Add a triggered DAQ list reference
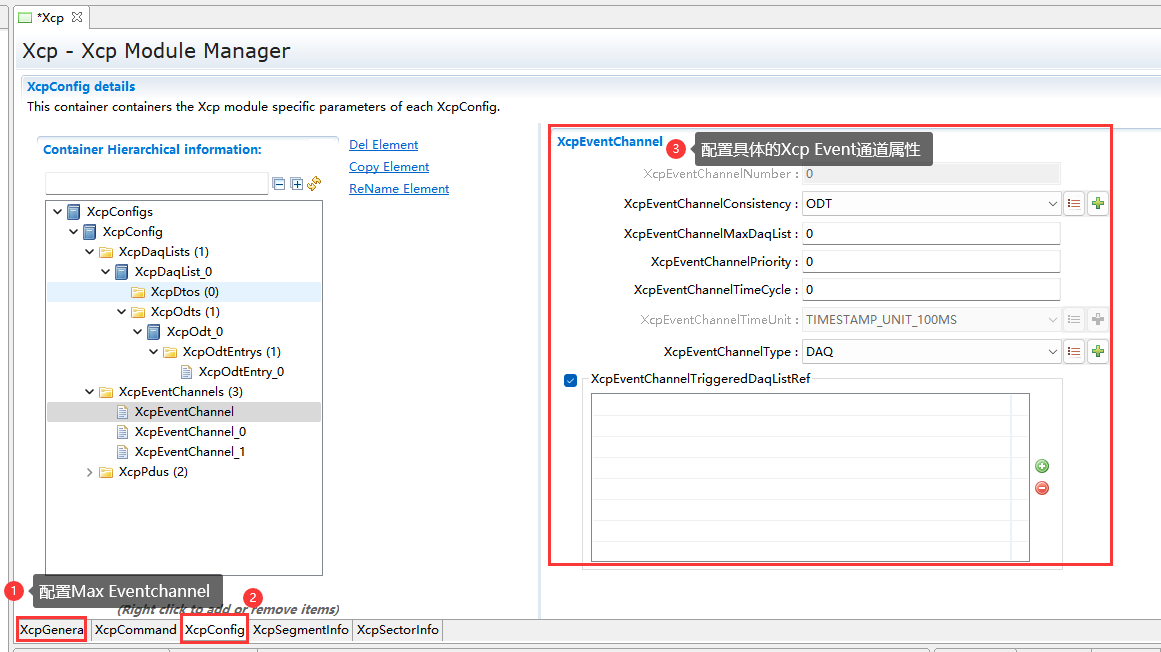1161x652 pixels. [1042, 466]
